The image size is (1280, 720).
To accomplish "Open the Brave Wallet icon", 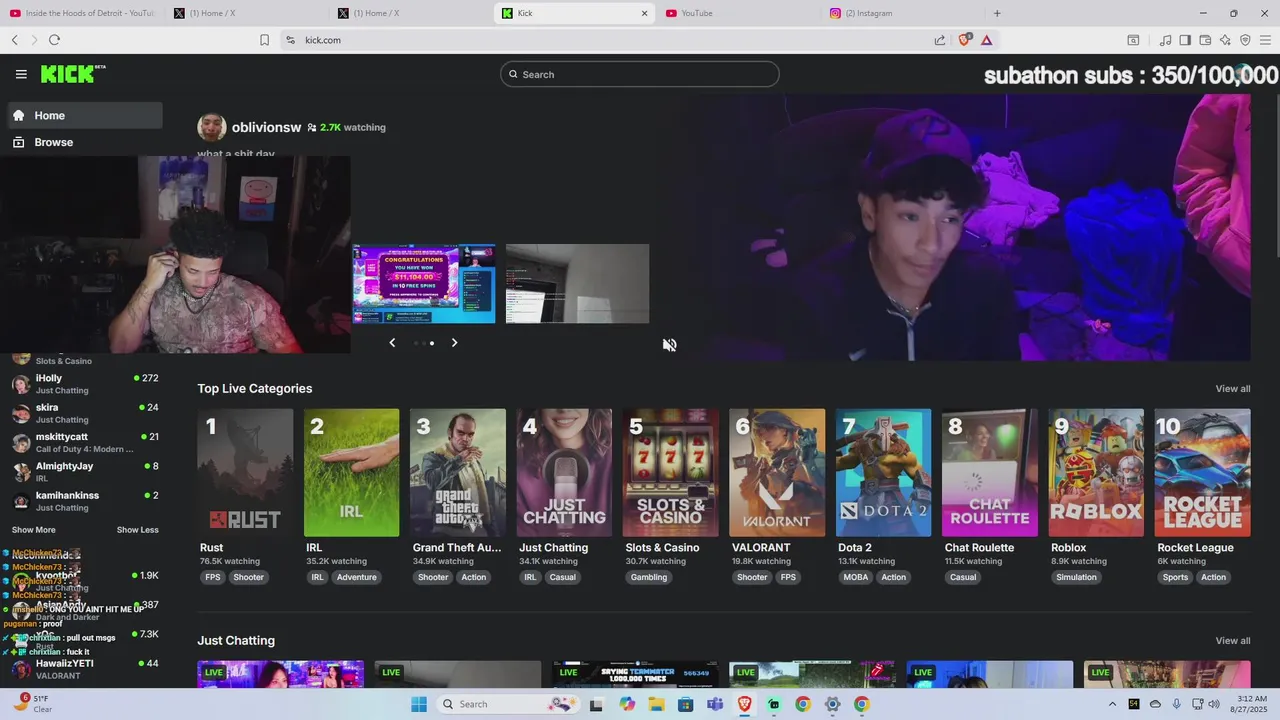I will pos(1205,40).
